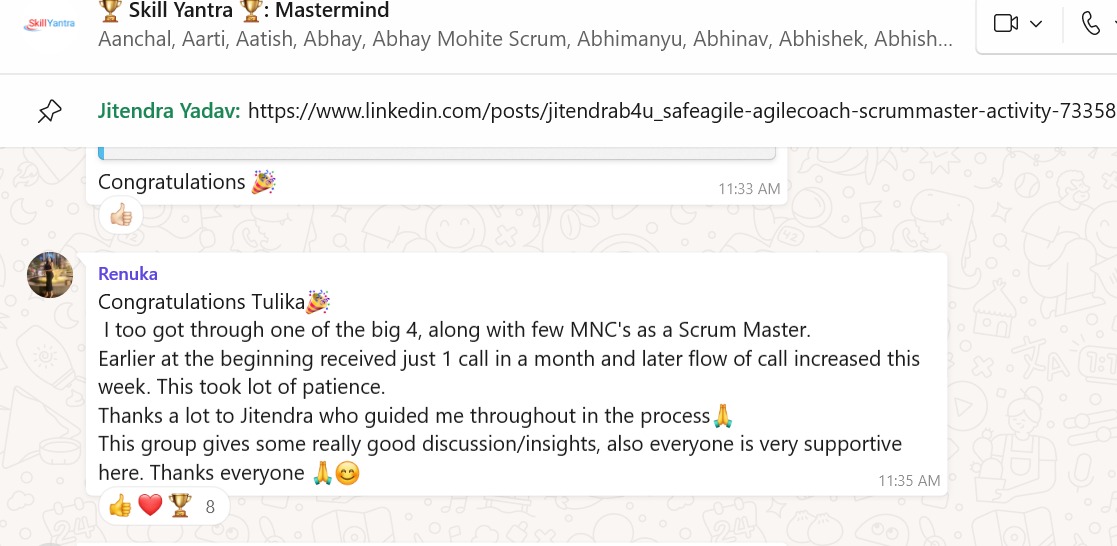Click the pin icon beside pinned message
Image resolution: width=1117 pixels, height=546 pixels.
[x=49, y=112]
